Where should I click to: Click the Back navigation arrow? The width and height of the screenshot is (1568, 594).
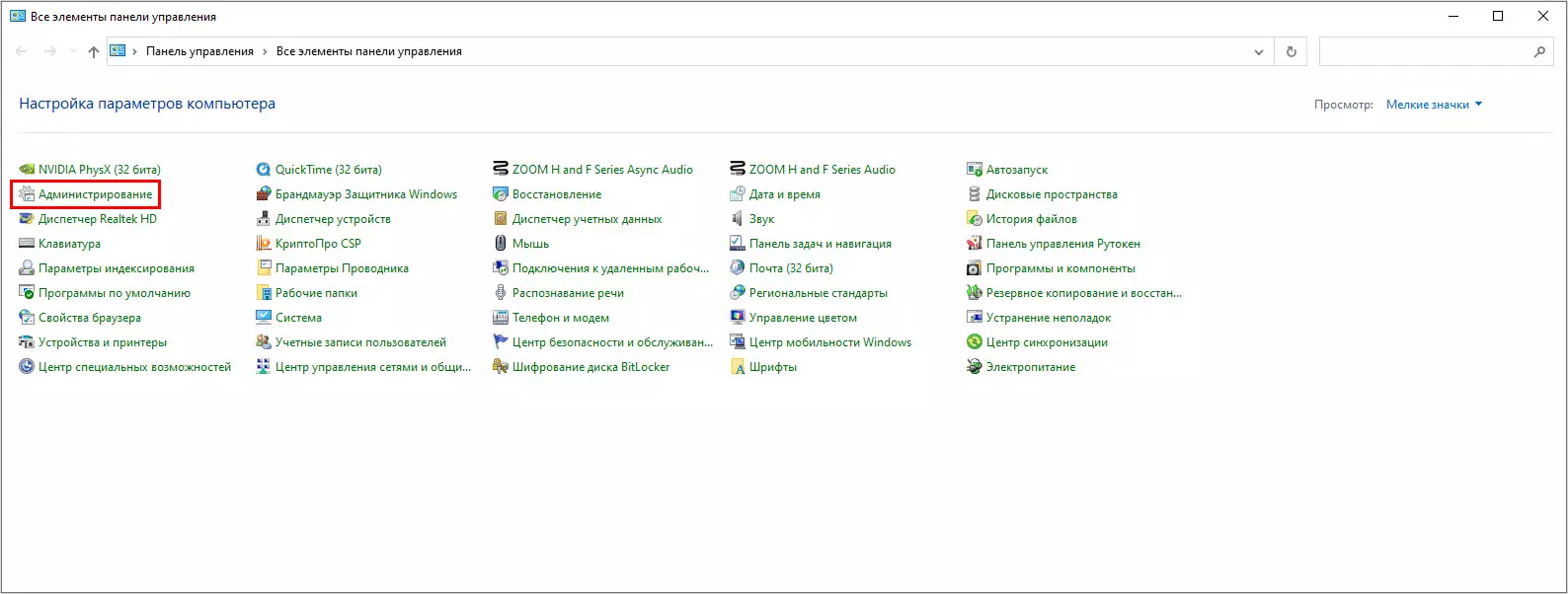coord(22,51)
